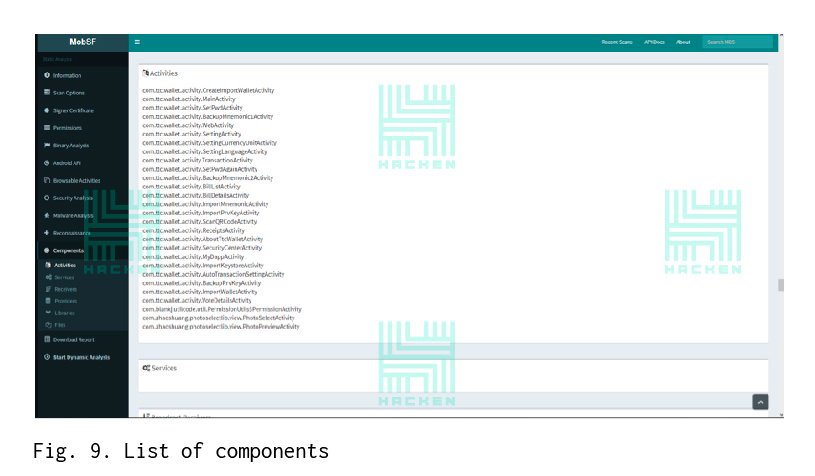Open Information in the sidebar
Viewport: 815px width, 476px height.
tap(67, 75)
